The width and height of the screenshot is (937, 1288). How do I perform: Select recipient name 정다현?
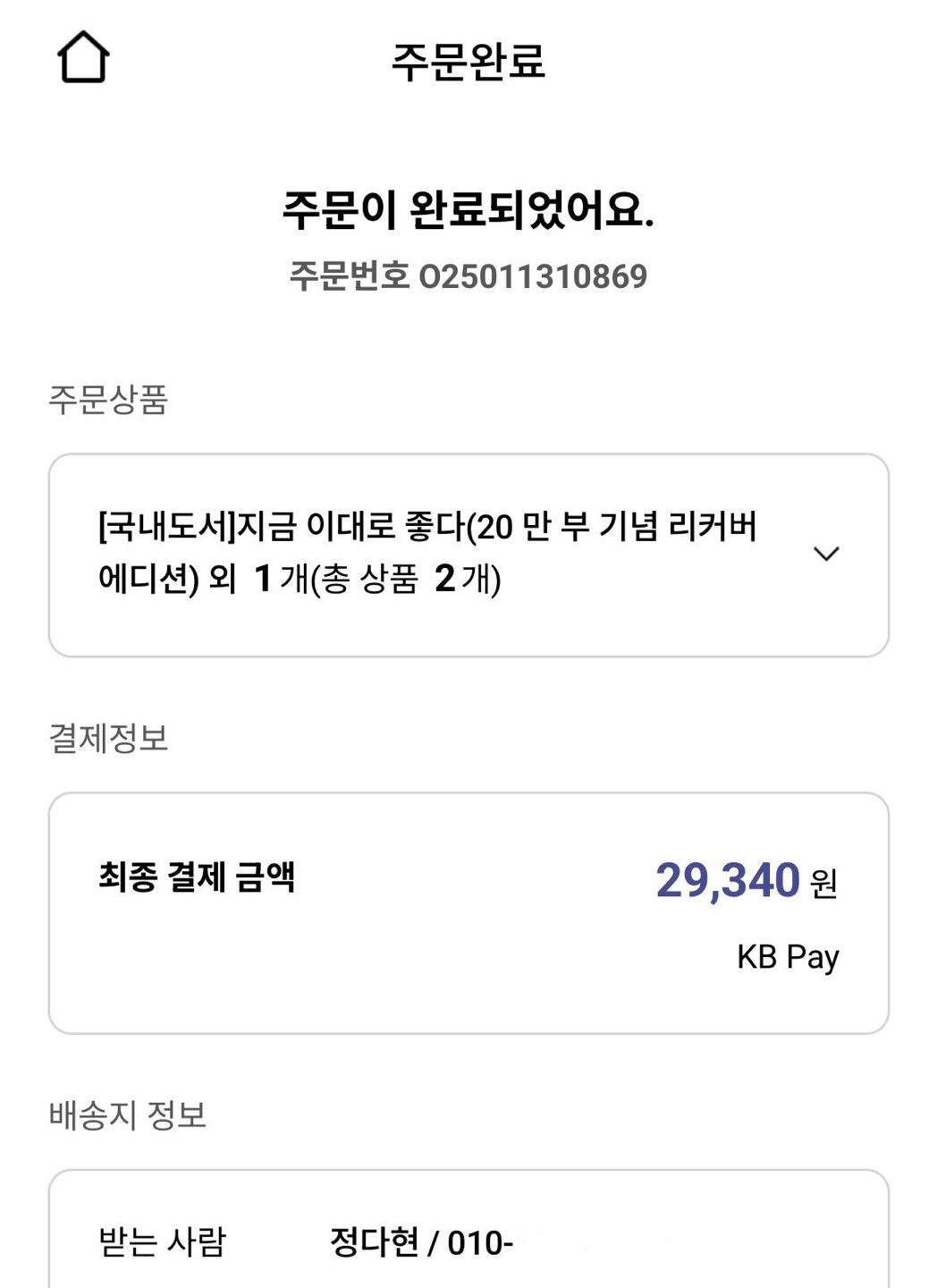[374, 1241]
